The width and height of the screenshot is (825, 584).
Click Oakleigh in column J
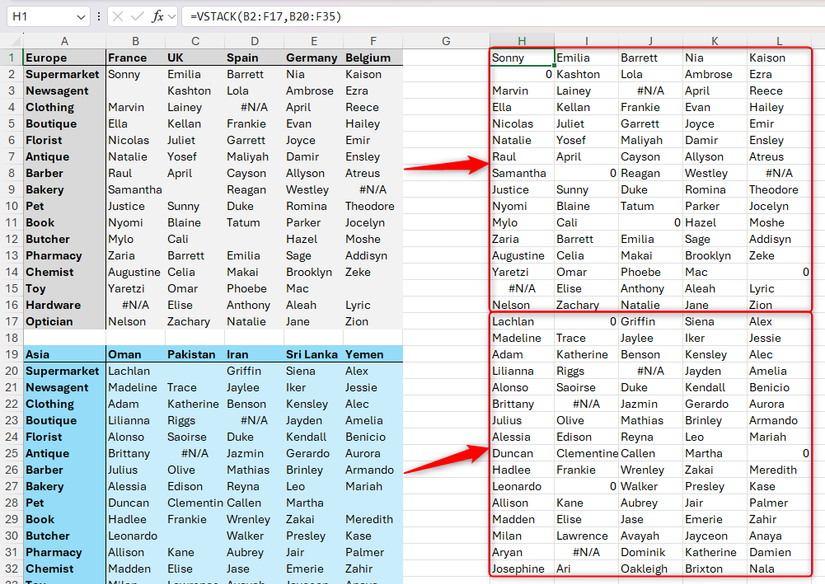(x=650, y=569)
